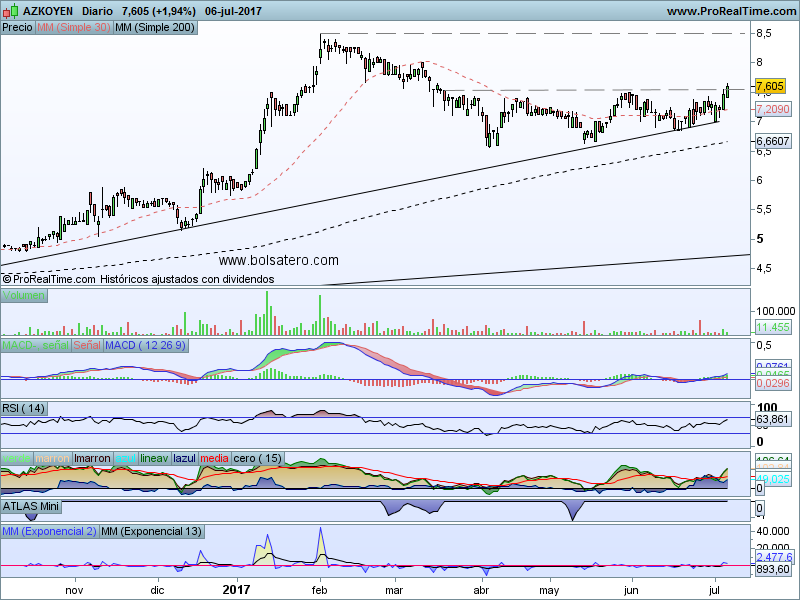Click the red media series label

pos(215,458)
